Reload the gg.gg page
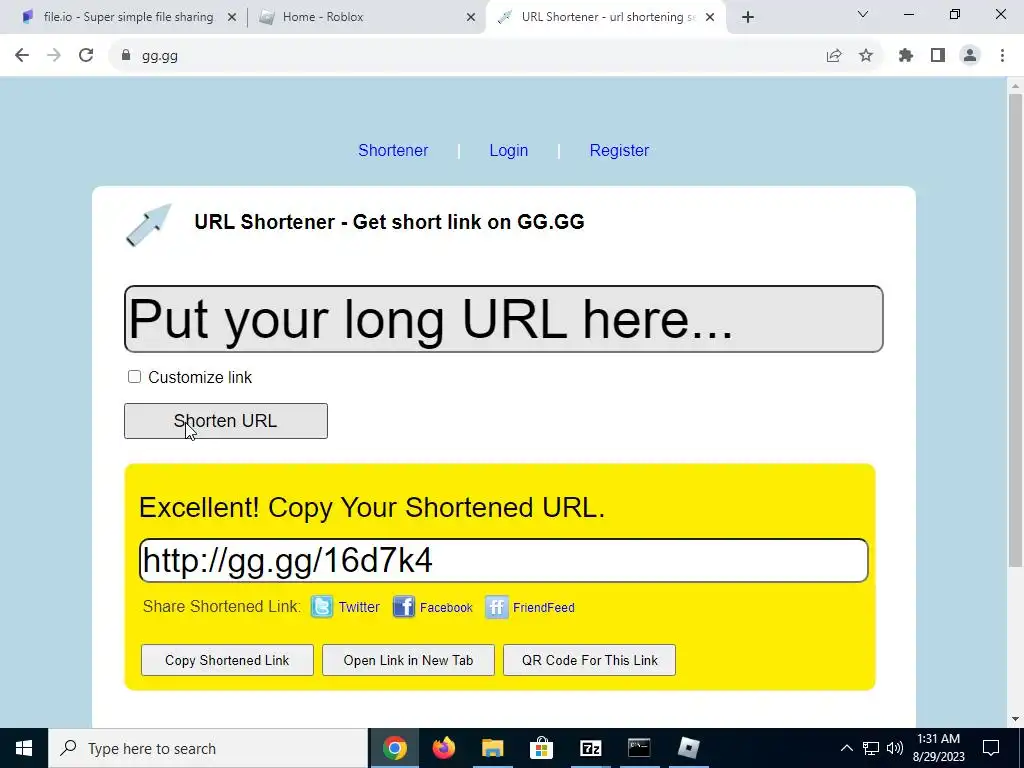Screen dimensions: 1024x768 (x=86, y=56)
